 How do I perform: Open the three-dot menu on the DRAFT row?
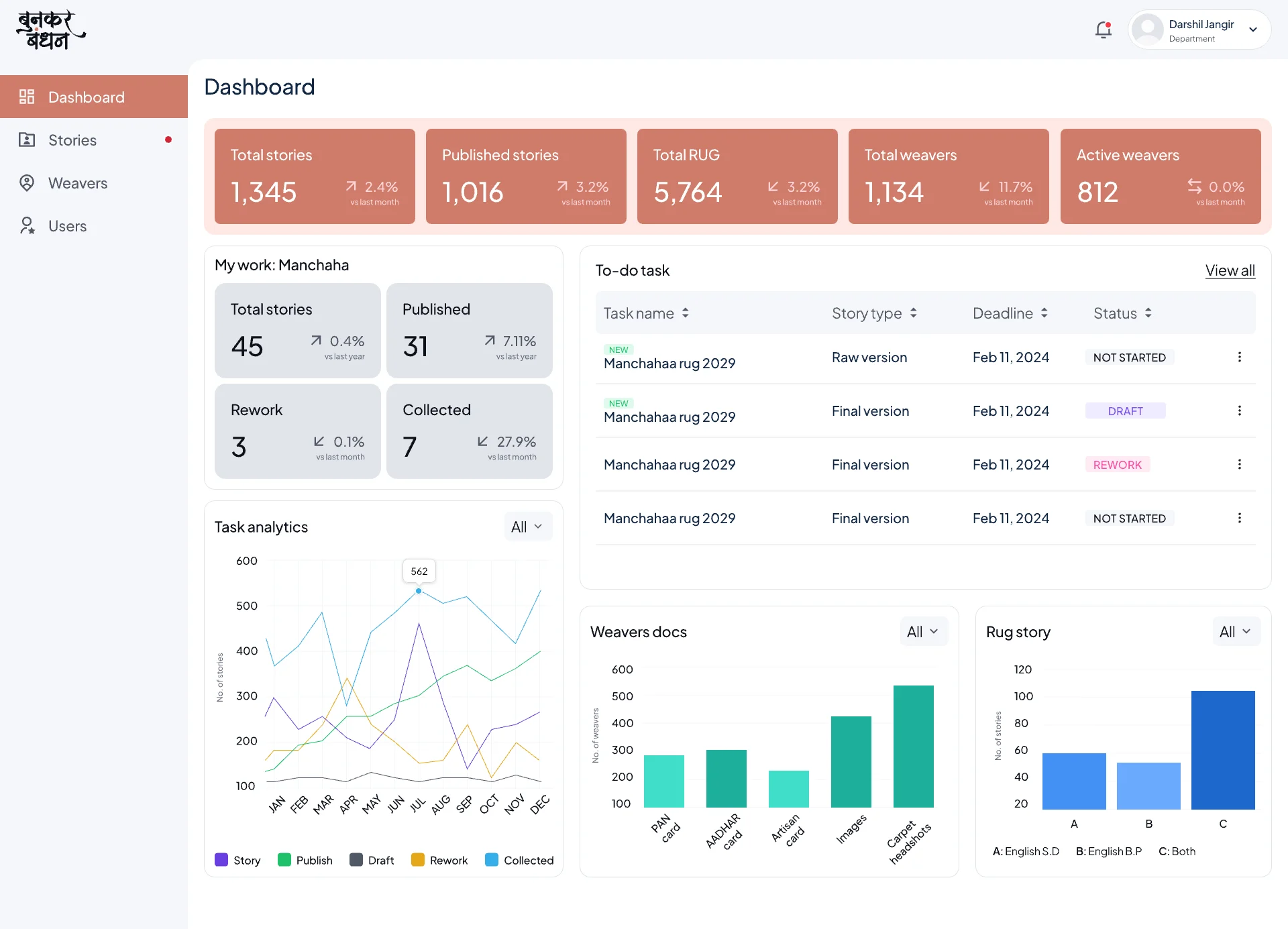tap(1239, 411)
